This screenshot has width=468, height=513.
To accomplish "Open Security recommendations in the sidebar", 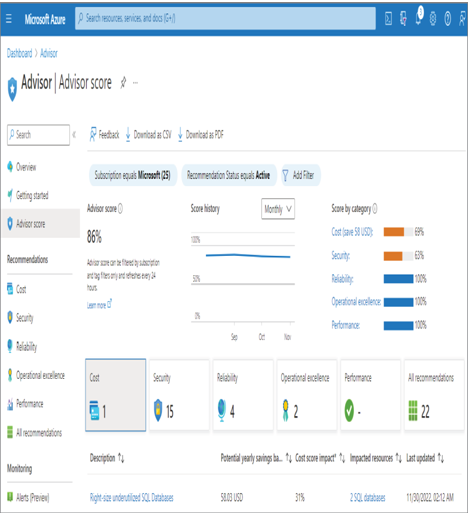I will click(20, 318).
